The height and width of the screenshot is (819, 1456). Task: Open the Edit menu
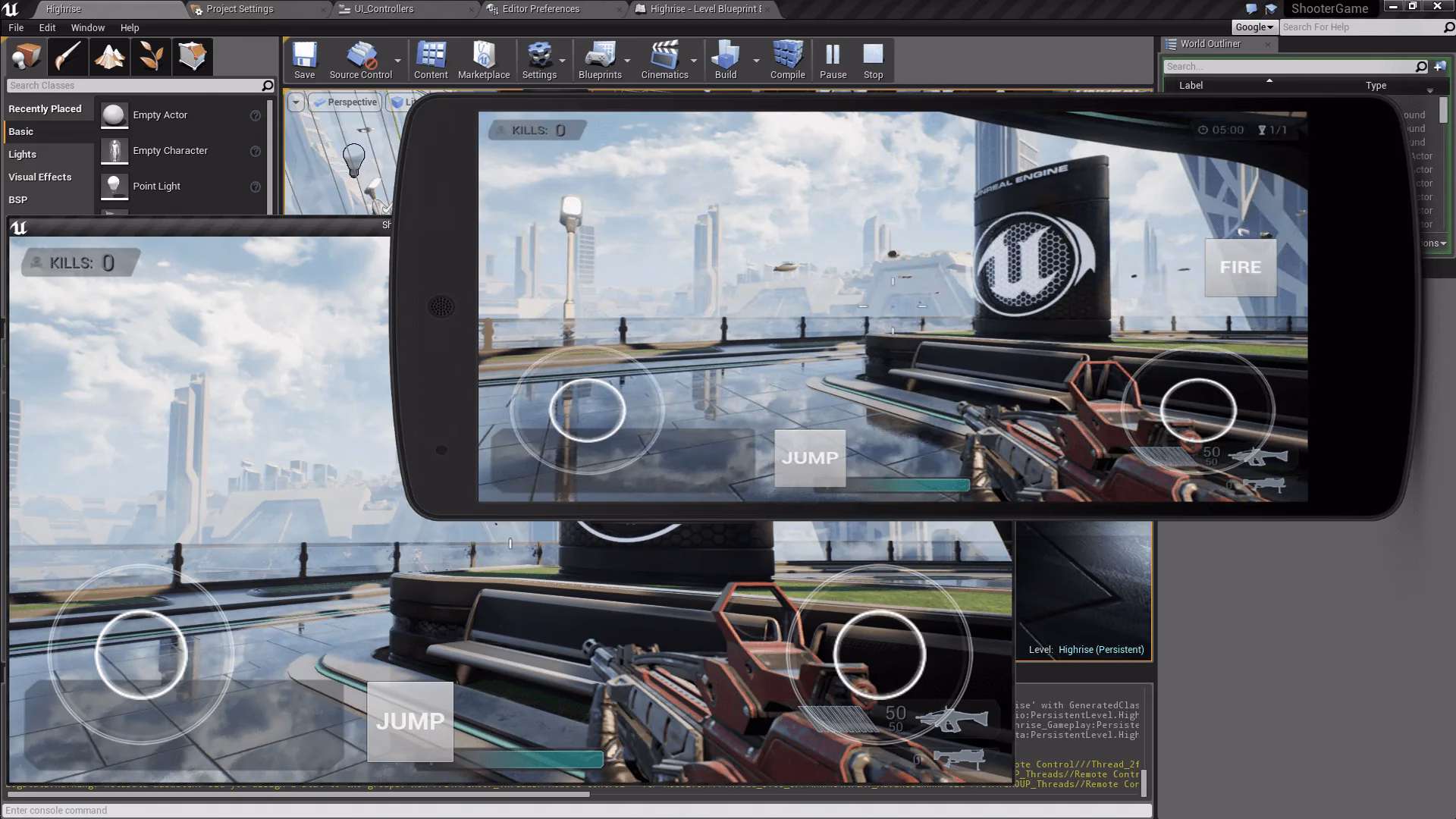tap(47, 27)
